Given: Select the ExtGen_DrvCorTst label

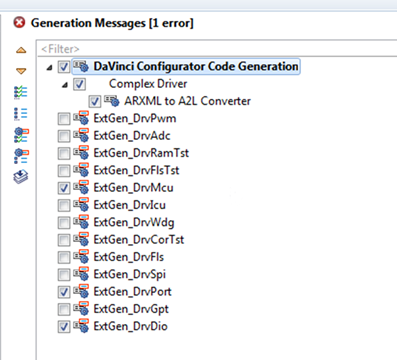Looking at the screenshot, I should tap(139, 240).
